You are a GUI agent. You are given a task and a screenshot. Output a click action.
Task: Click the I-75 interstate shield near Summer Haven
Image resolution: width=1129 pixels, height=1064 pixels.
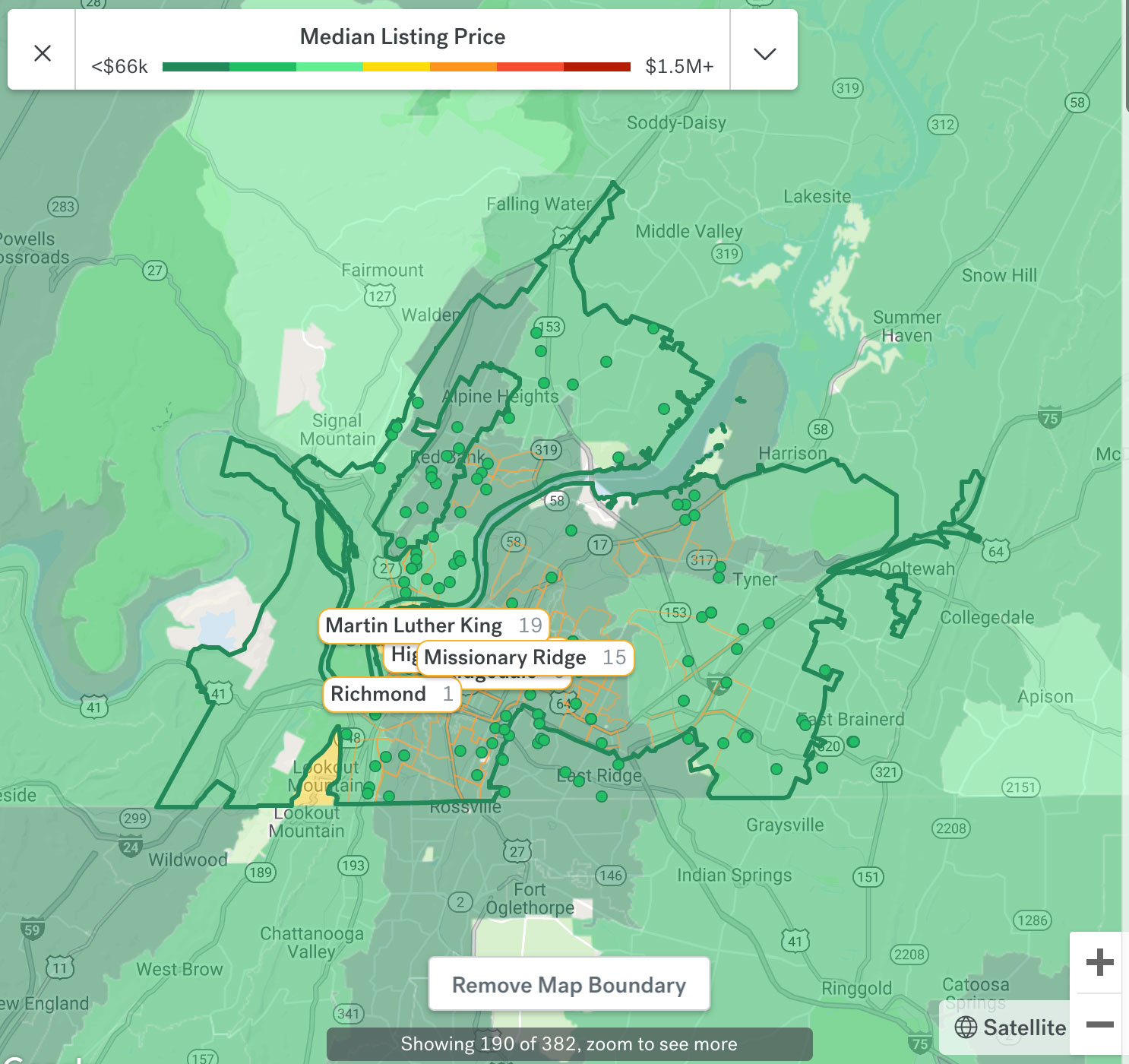coord(1049,417)
